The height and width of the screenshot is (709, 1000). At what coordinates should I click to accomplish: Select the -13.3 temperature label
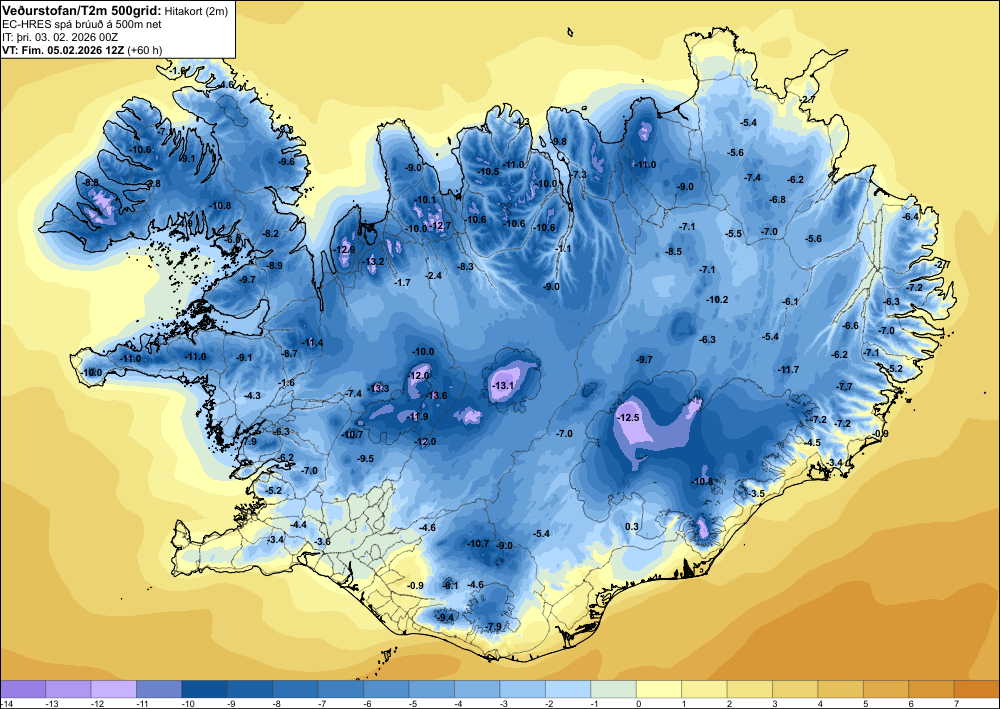pos(379,388)
